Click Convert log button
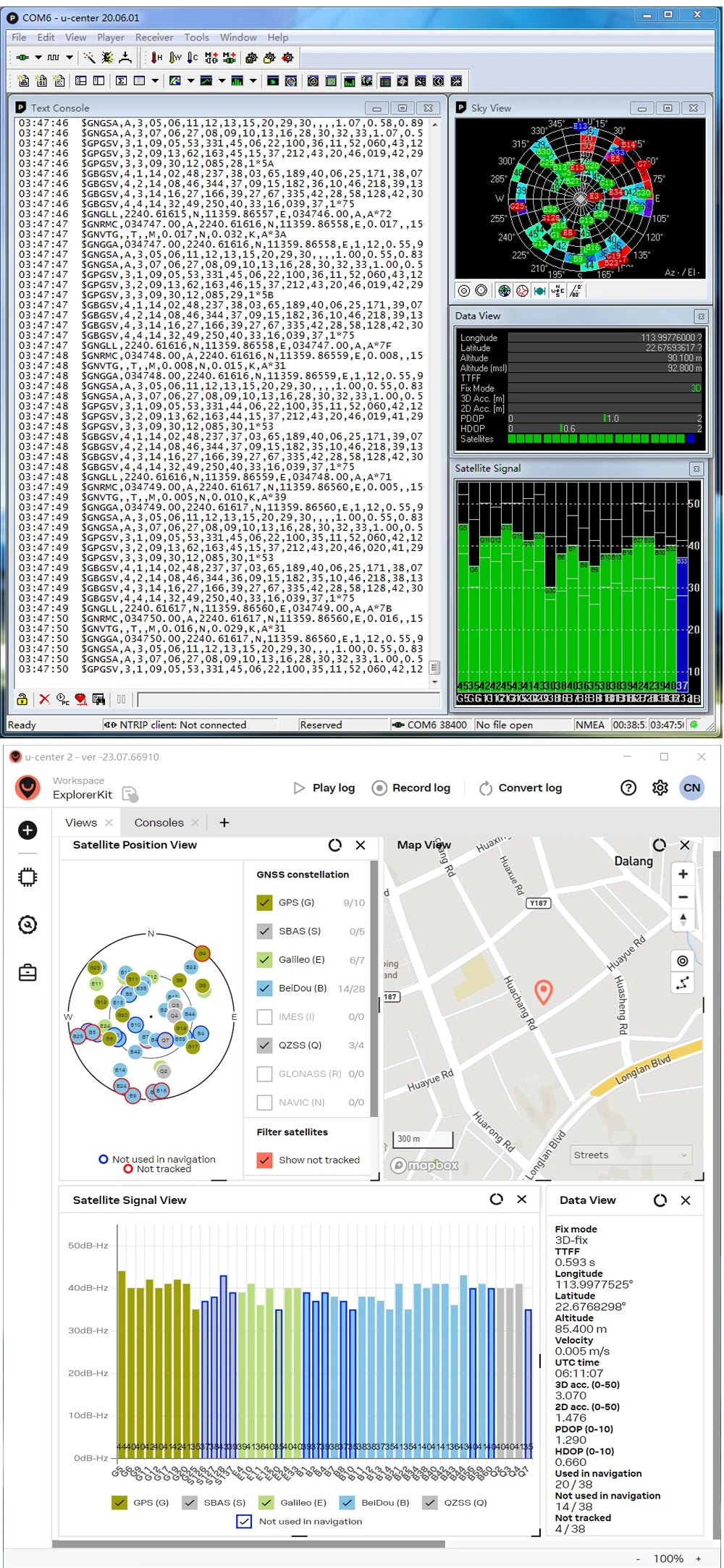This screenshot has width=724, height=1568. (521, 788)
